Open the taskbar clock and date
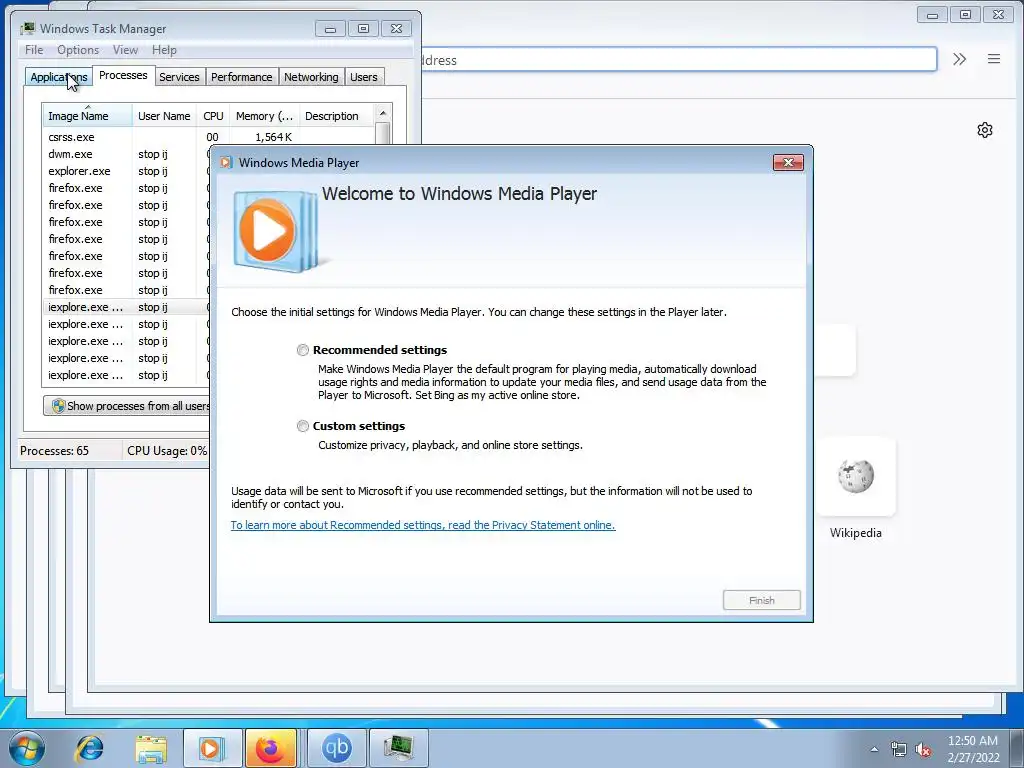This screenshot has width=1024, height=768. pos(973,749)
